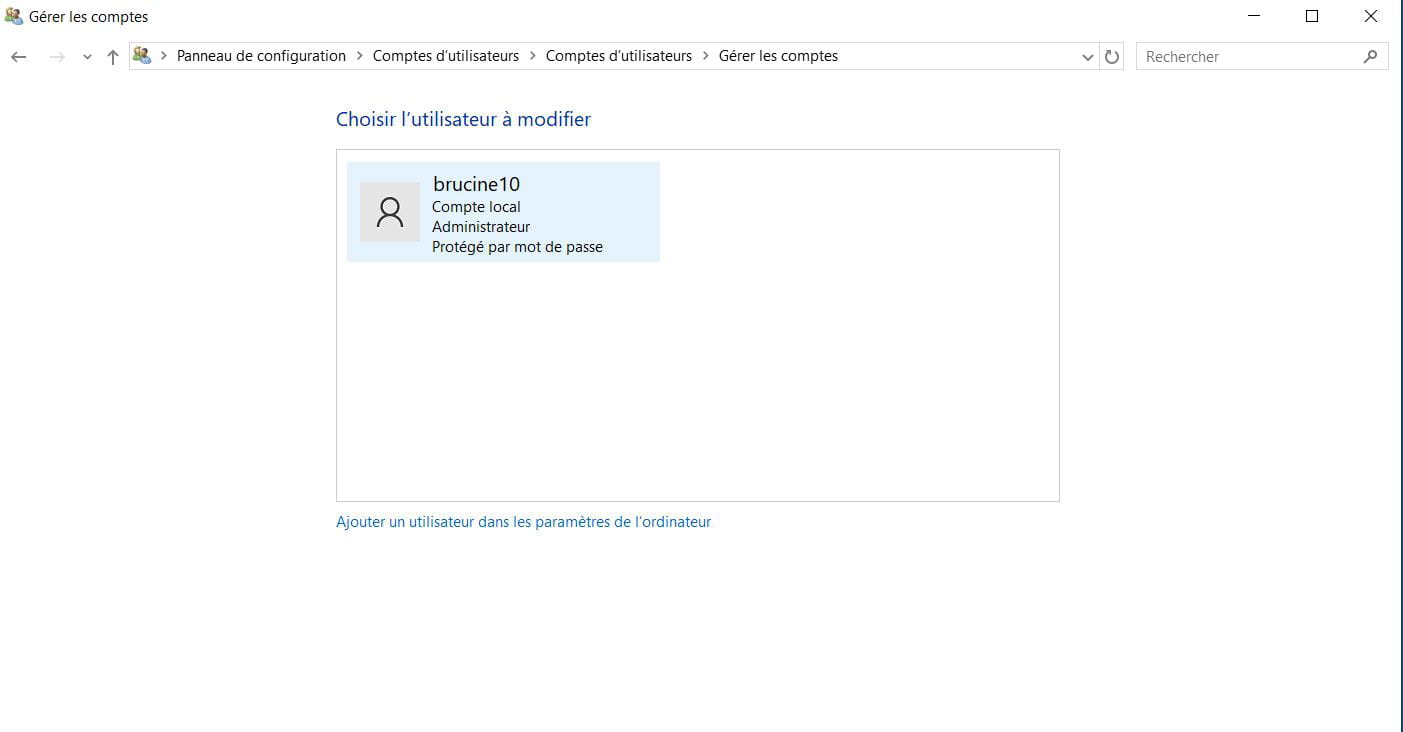Click Protégé par mot de passe text
This screenshot has height=732, width=1403.
517,247
